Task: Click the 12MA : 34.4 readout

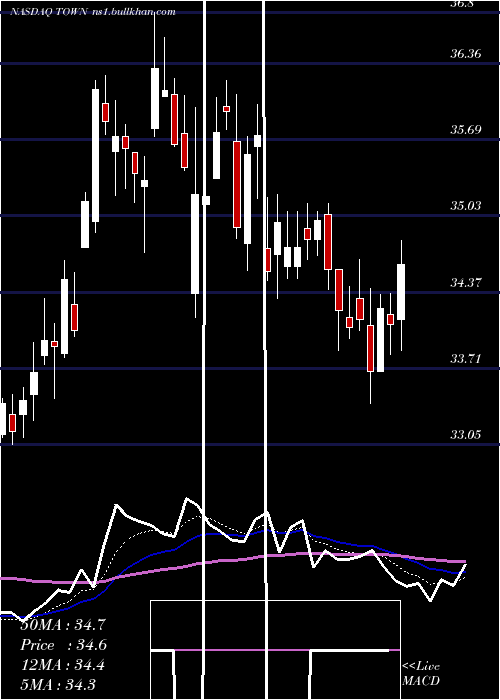Action: pyautogui.click(x=62, y=665)
